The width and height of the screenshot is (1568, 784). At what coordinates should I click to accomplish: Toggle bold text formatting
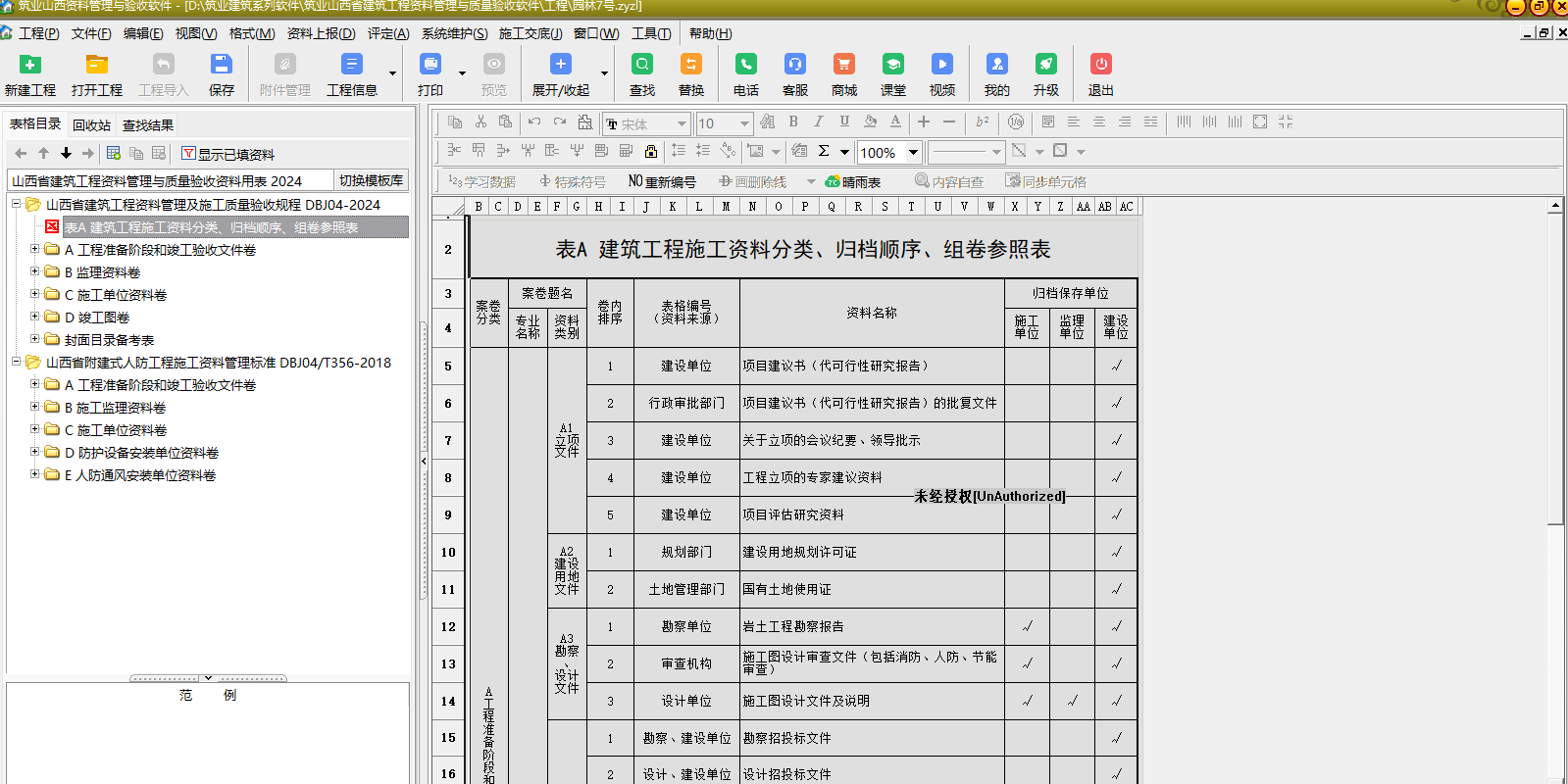click(793, 122)
